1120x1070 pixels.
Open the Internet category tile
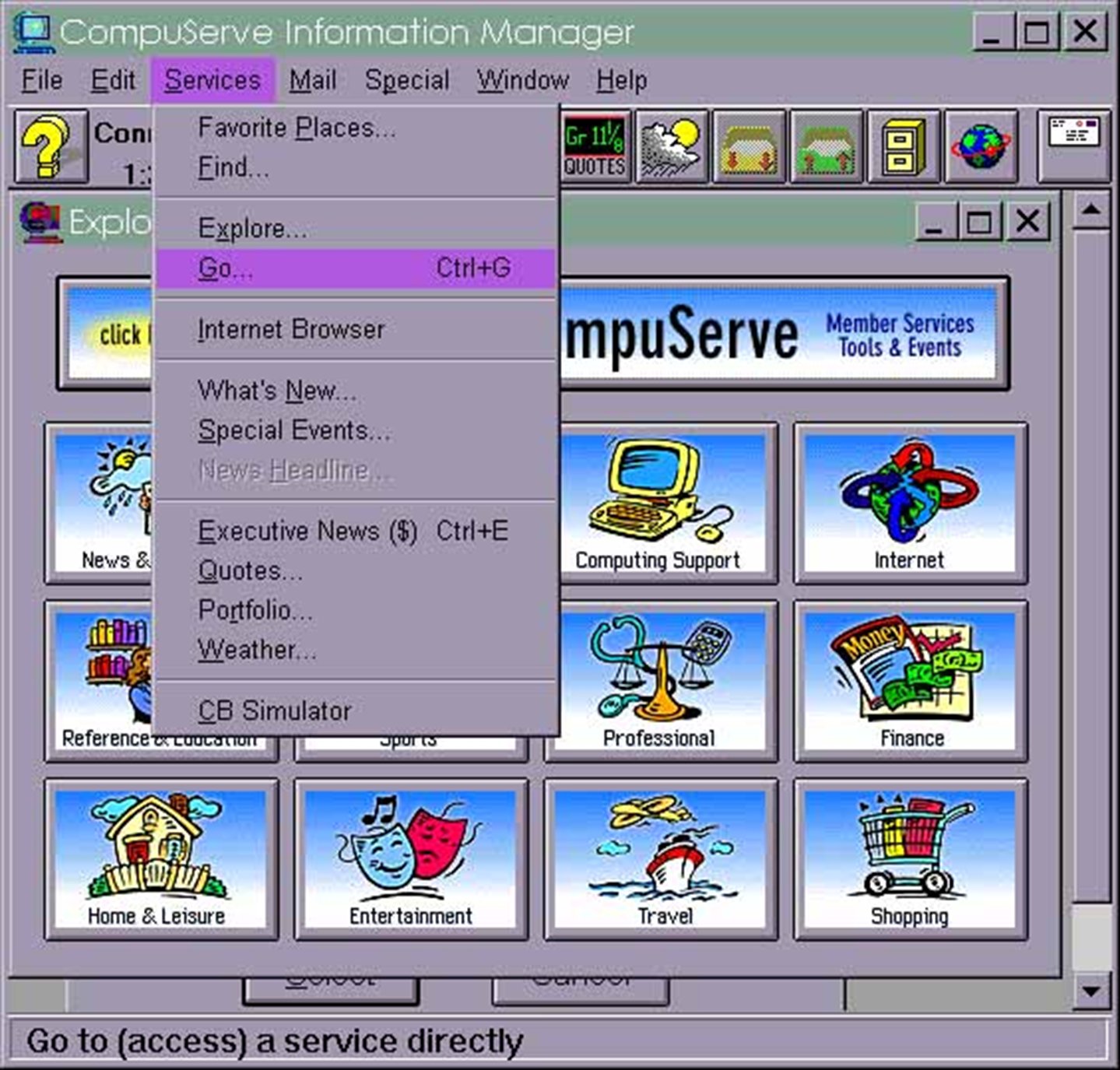click(x=909, y=502)
